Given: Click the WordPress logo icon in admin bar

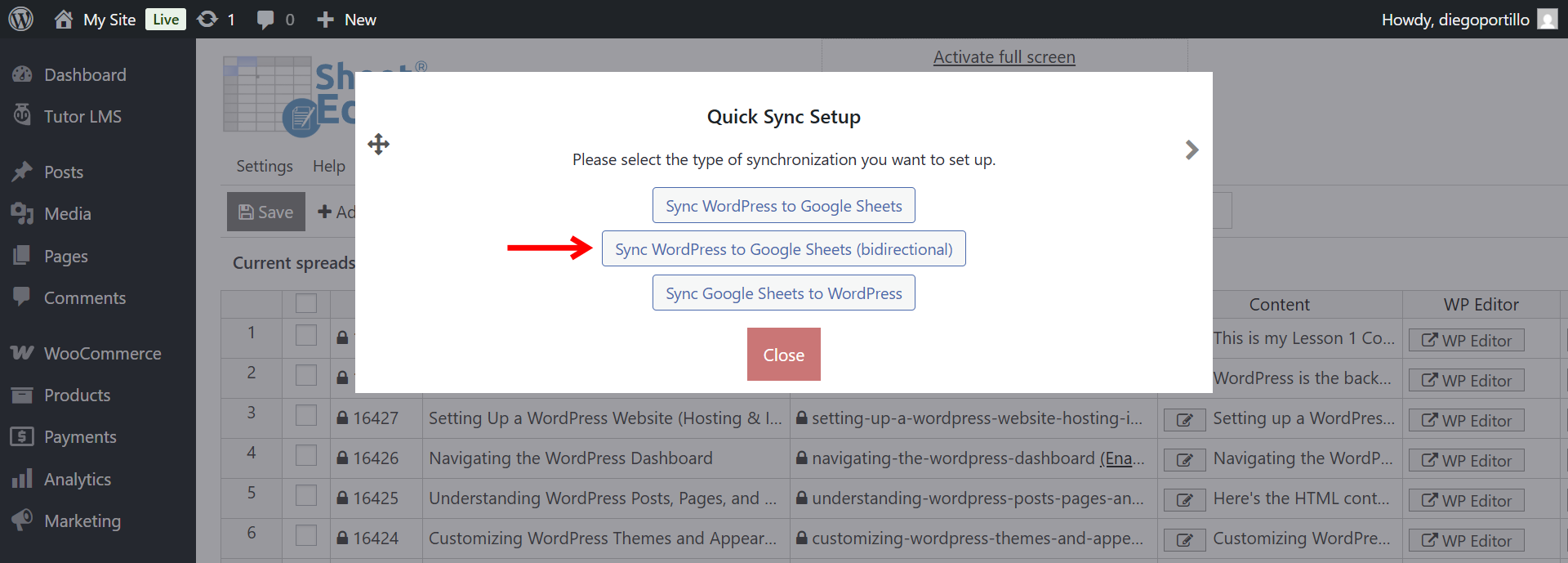Looking at the screenshot, I should (21, 19).
